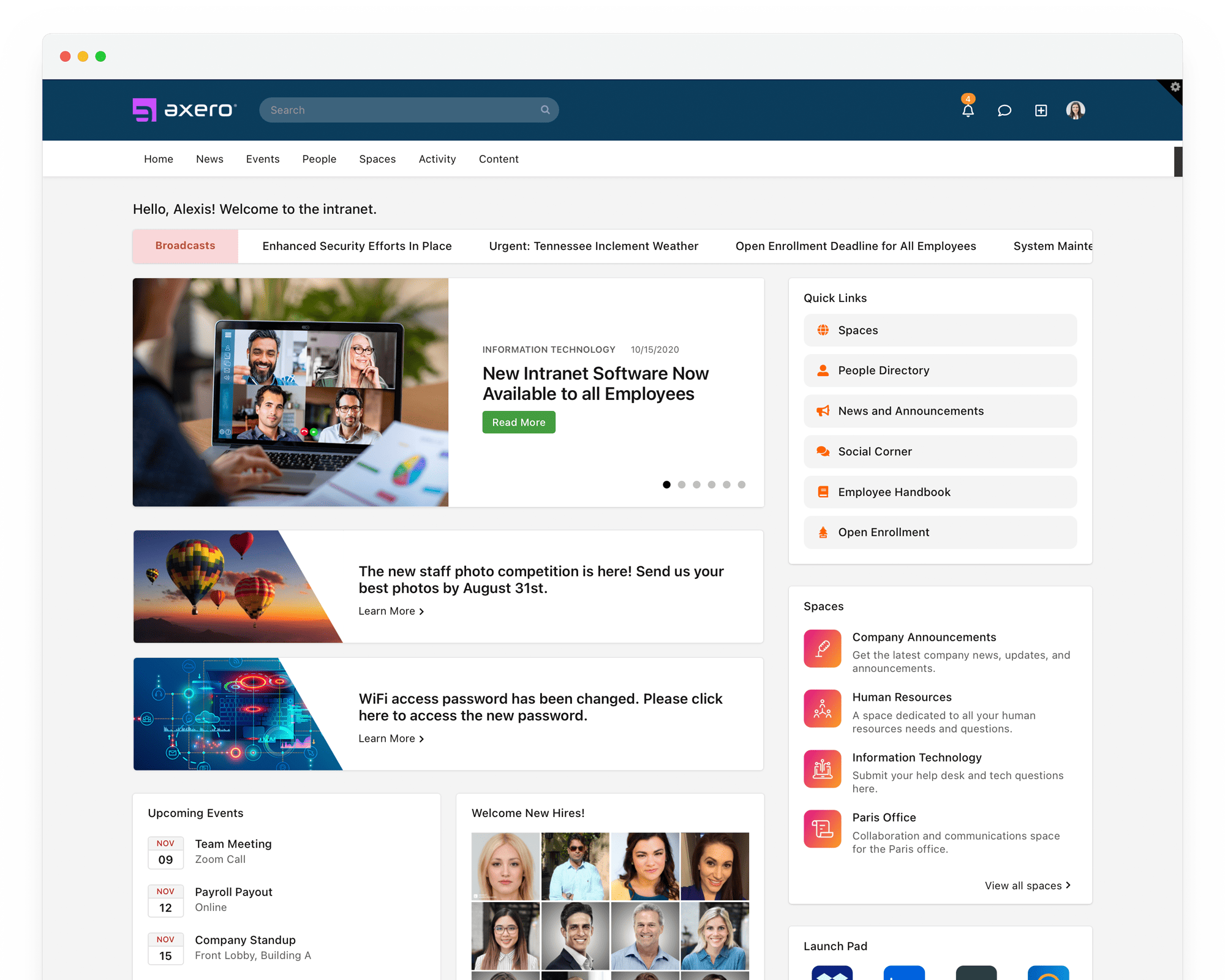Select the News tab in navigation
The image size is (1225, 980).
coord(209,158)
